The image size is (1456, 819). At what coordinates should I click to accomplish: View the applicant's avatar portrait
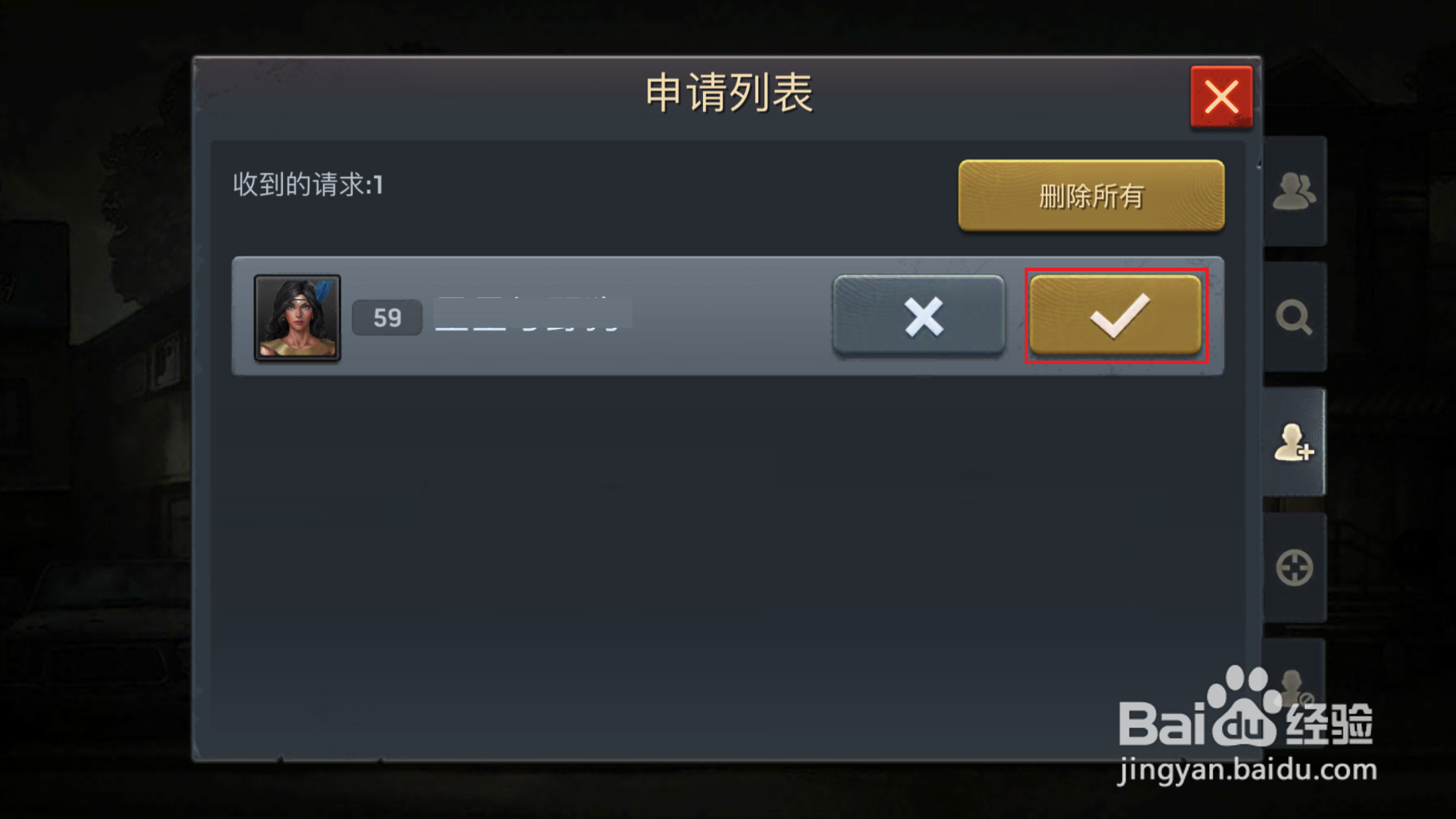click(297, 318)
